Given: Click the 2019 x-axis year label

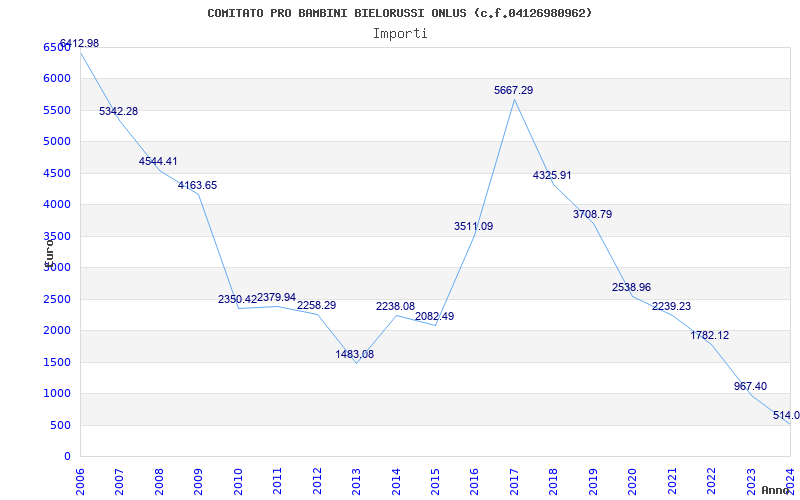Looking at the screenshot, I should (x=593, y=481).
